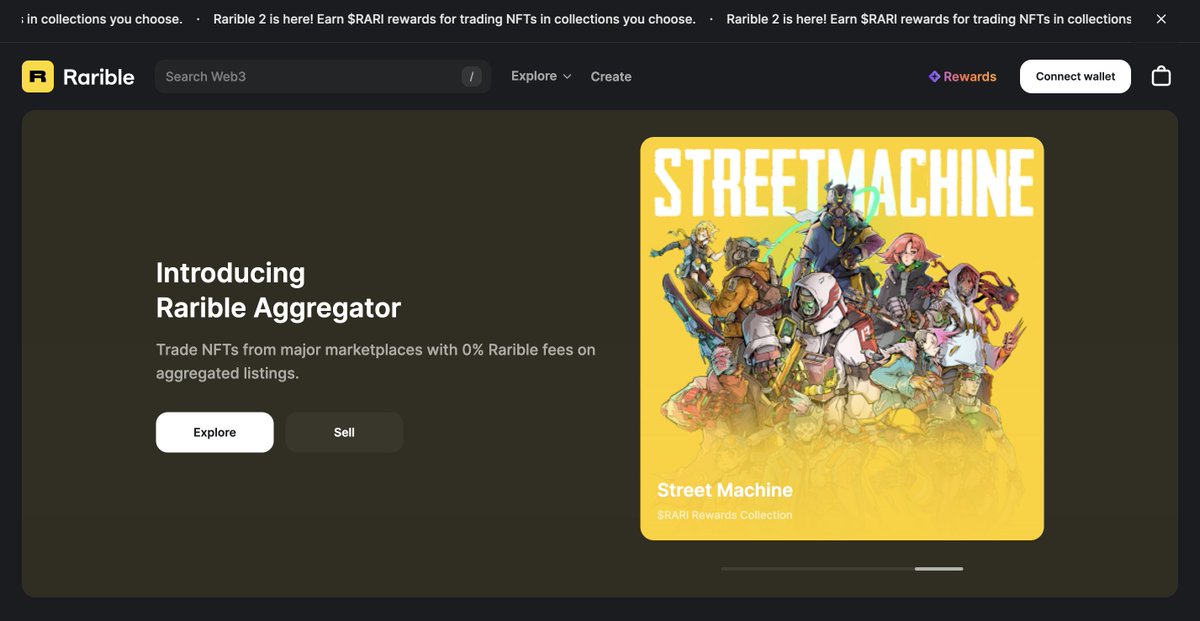Click the white Explore button
The width and height of the screenshot is (1200, 621).
click(x=215, y=432)
